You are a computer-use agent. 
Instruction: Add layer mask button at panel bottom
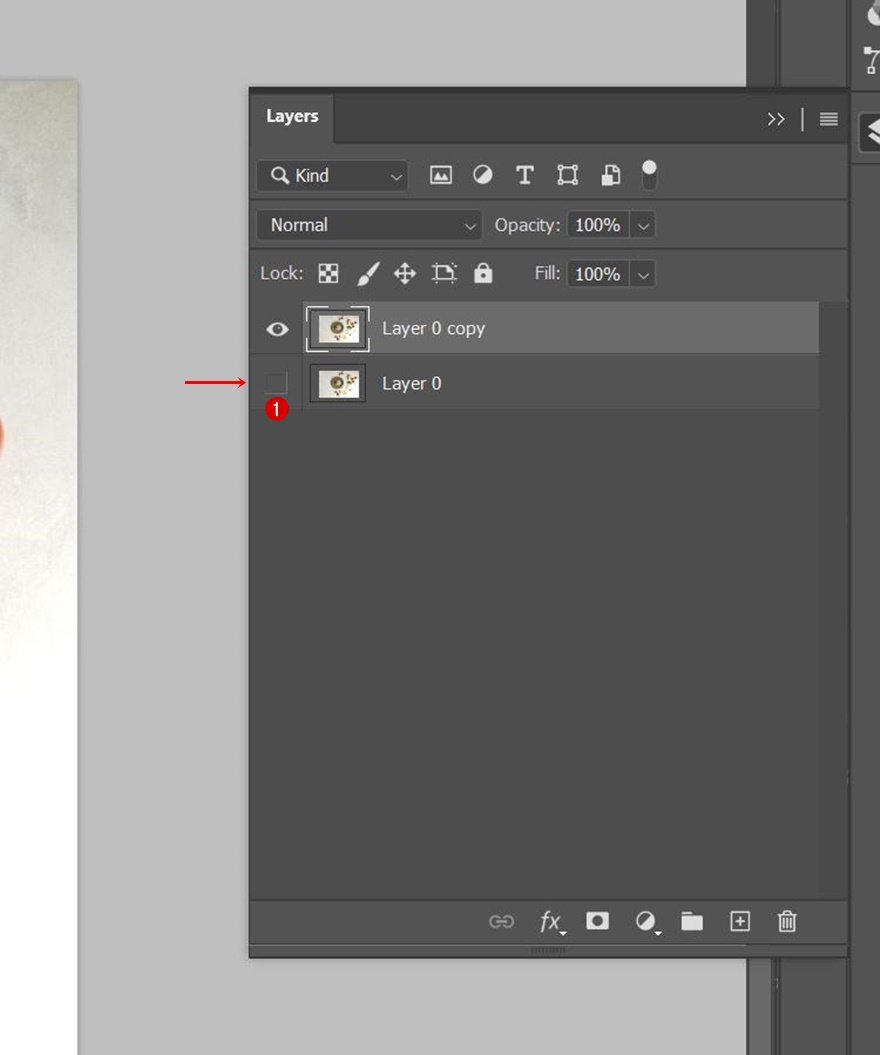(597, 921)
